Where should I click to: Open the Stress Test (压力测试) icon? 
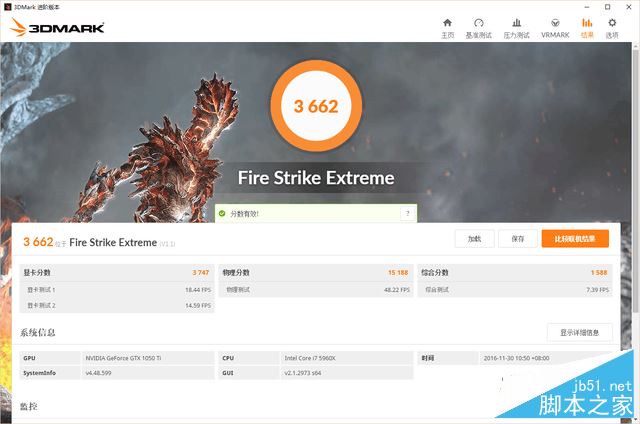(x=516, y=23)
